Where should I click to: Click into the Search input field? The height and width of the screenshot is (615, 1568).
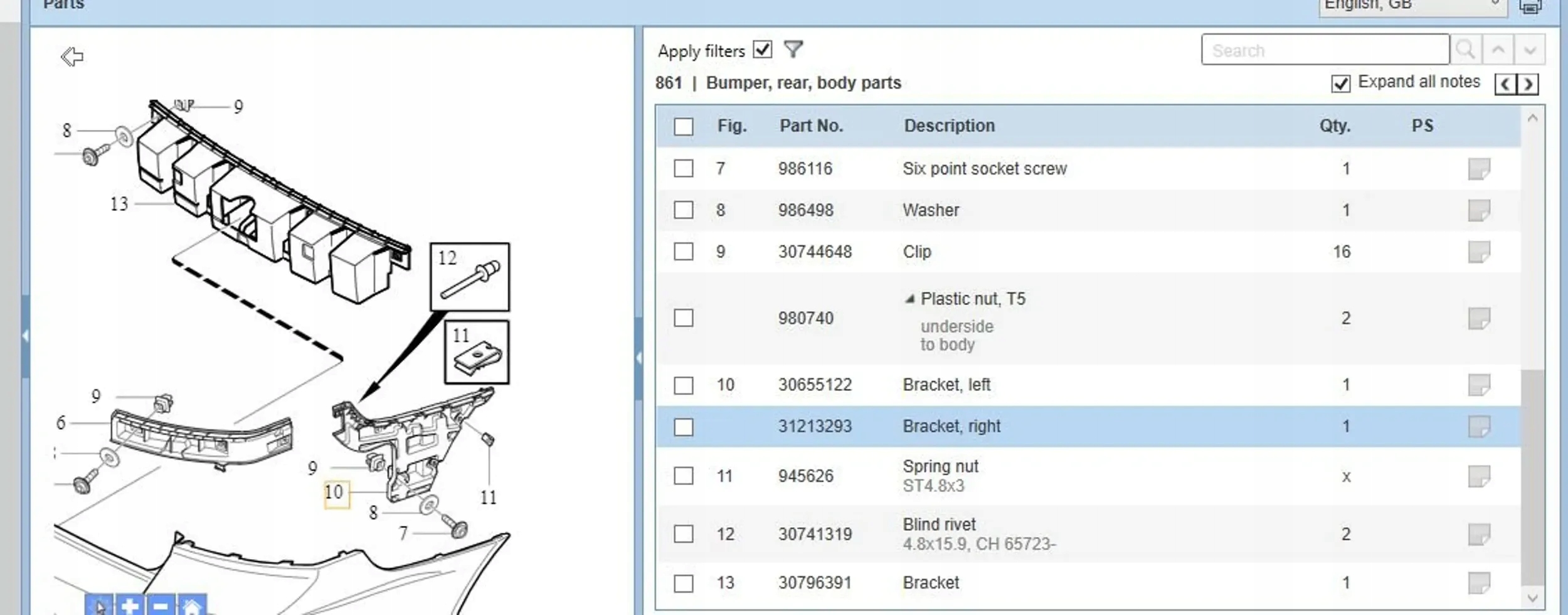click(x=1325, y=50)
